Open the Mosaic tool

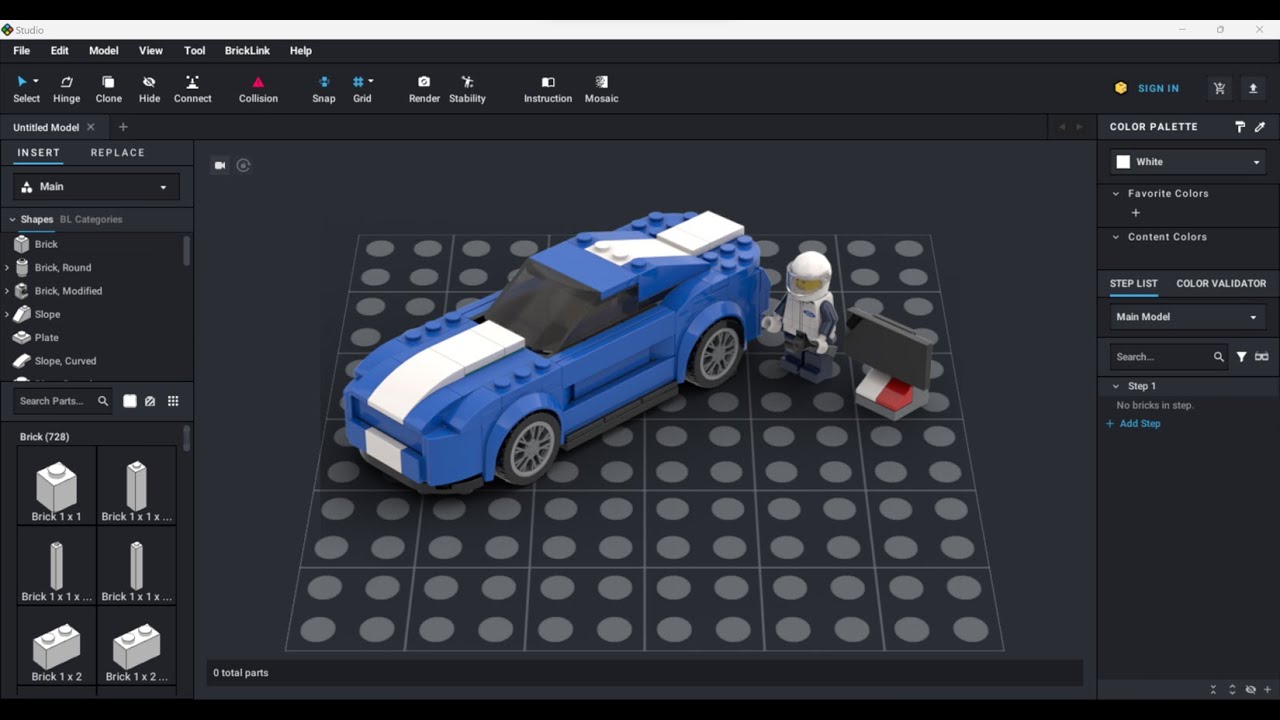coord(601,89)
